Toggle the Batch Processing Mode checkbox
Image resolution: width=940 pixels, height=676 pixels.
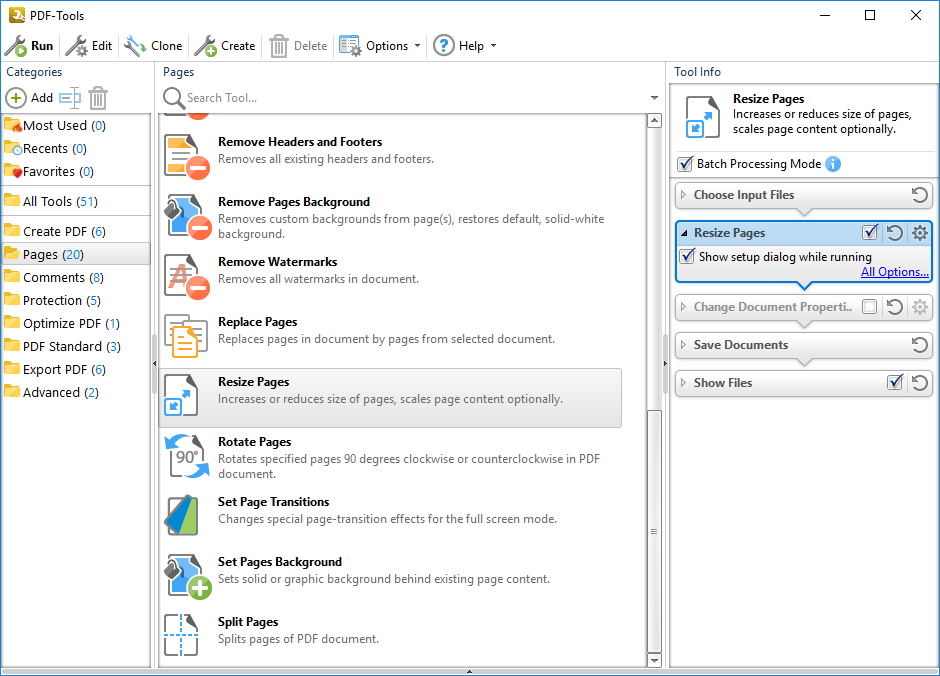(x=685, y=164)
